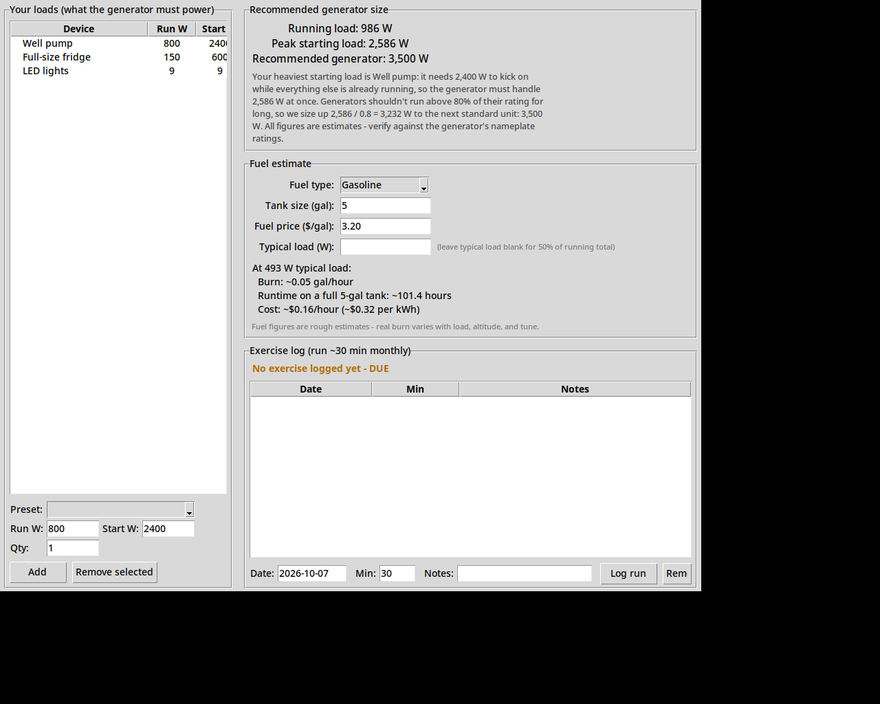Select the Well pump row
This screenshot has height=704, width=880.
coord(118,43)
